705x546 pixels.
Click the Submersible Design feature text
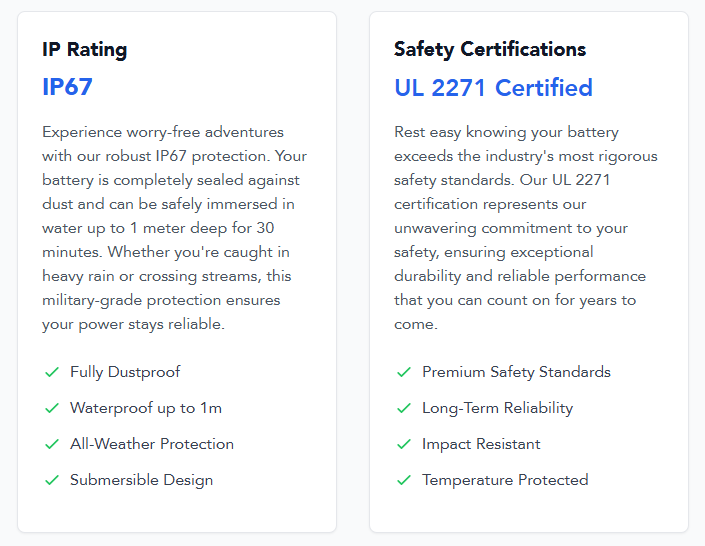(142, 480)
